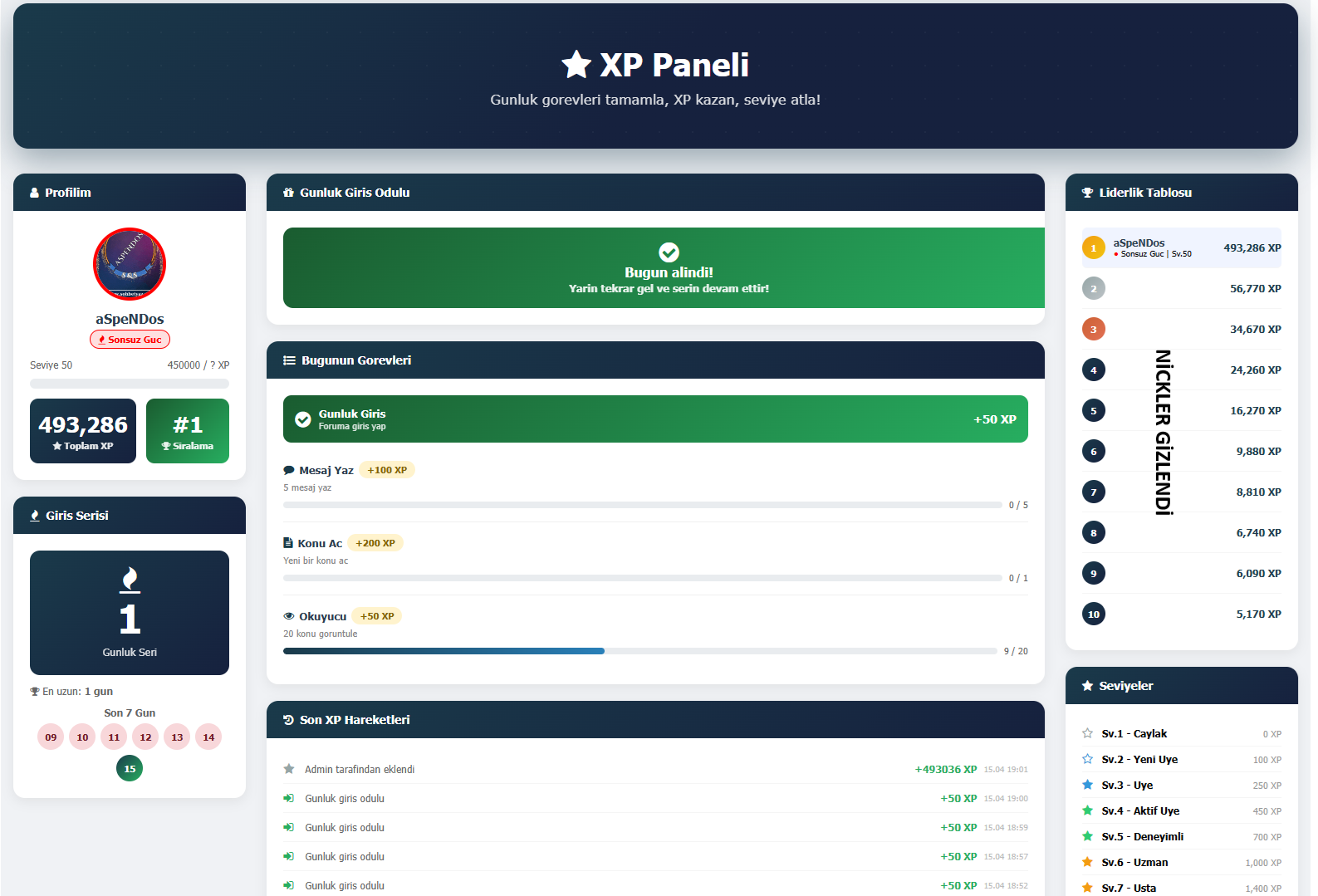Click the checkmark circle above Bugun alindi
The height and width of the screenshot is (896, 1318).
click(669, 252)
